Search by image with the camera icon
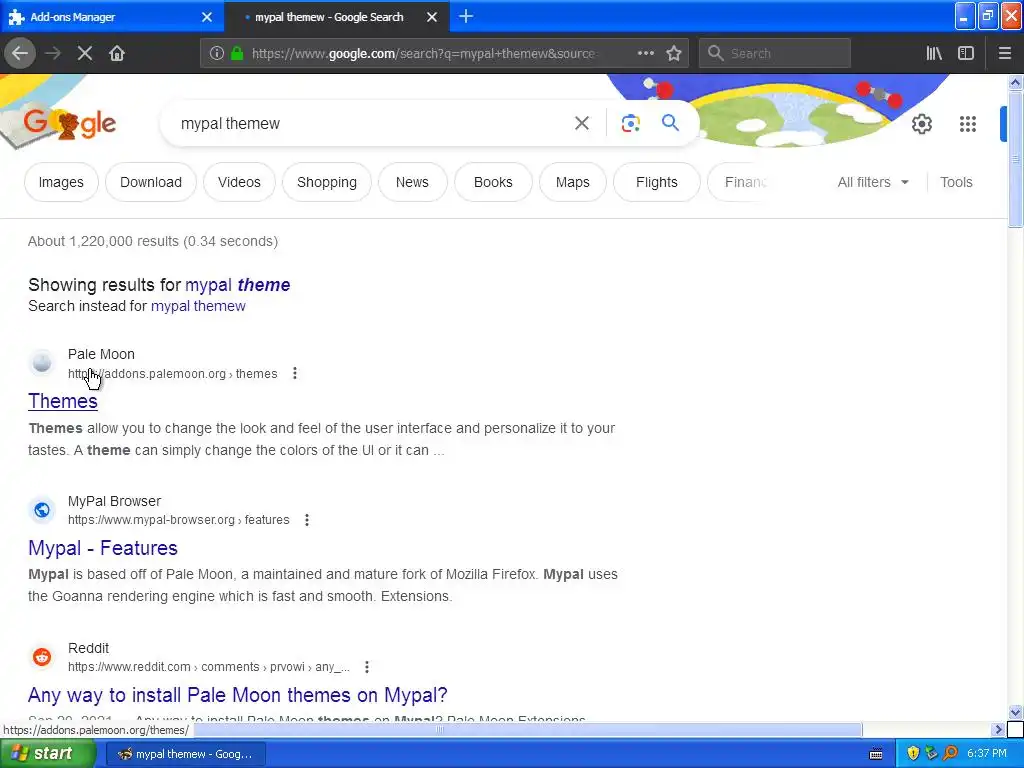1024x768 pixels. 630,123
